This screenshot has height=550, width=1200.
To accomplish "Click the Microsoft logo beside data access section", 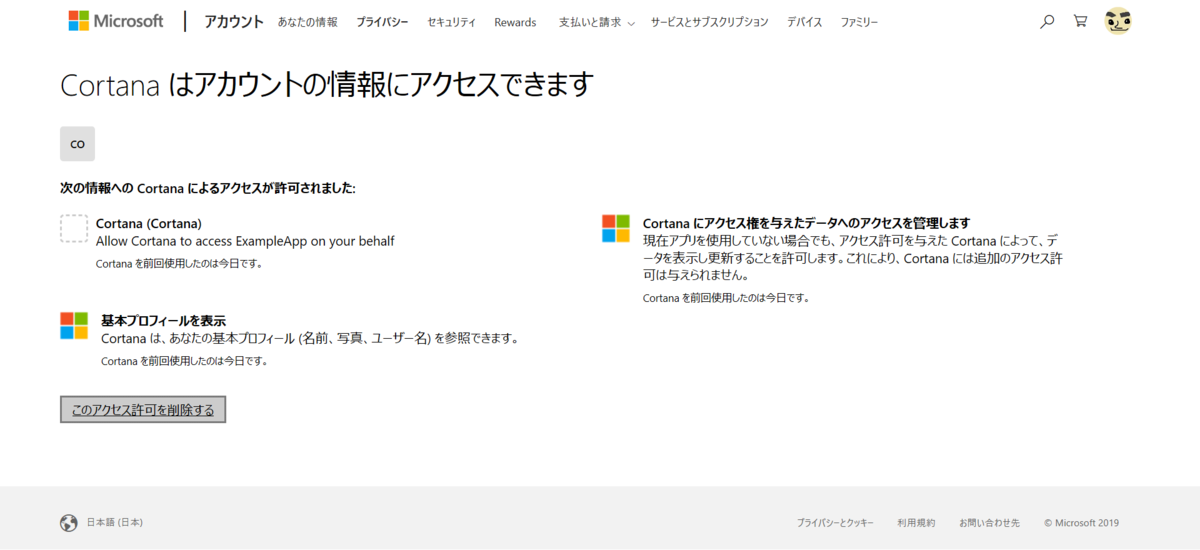I will tap(616, 228).
